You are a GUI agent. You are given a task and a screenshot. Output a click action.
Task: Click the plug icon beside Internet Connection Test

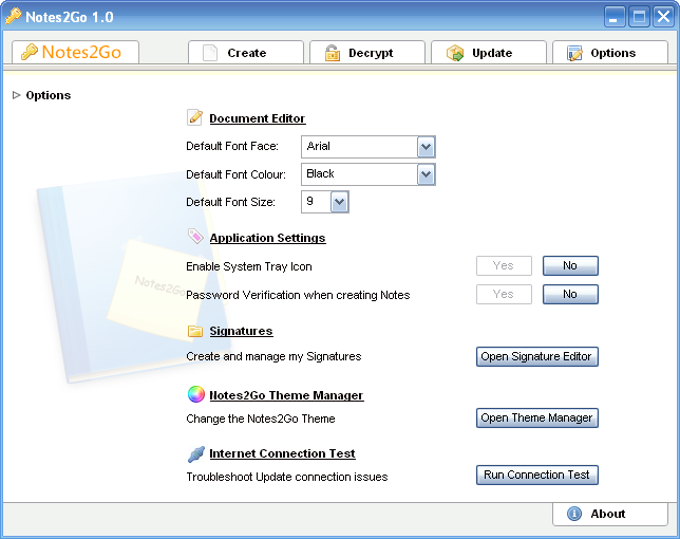coord(196,454)
